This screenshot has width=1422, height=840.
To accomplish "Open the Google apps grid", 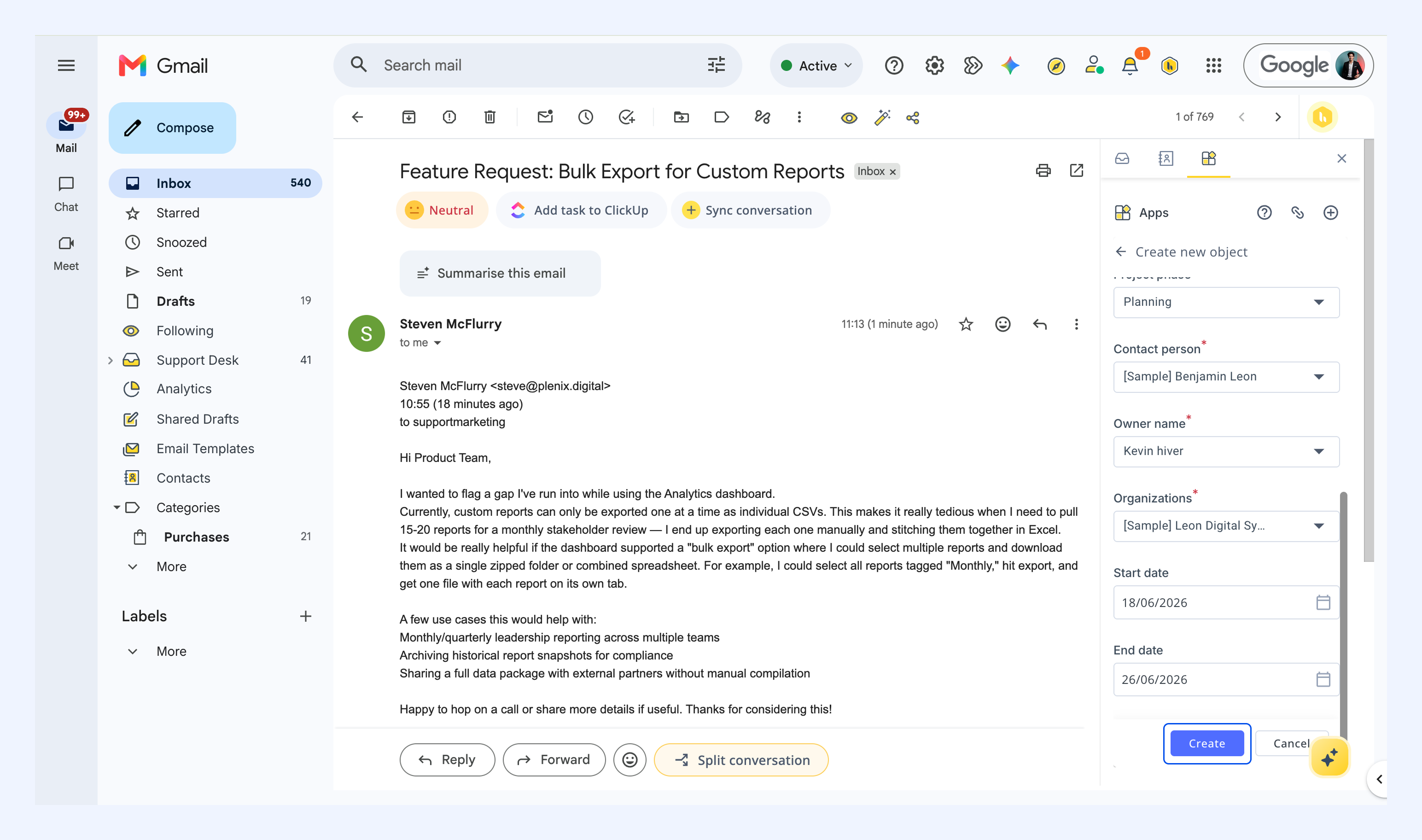I will click(1213, 66).
